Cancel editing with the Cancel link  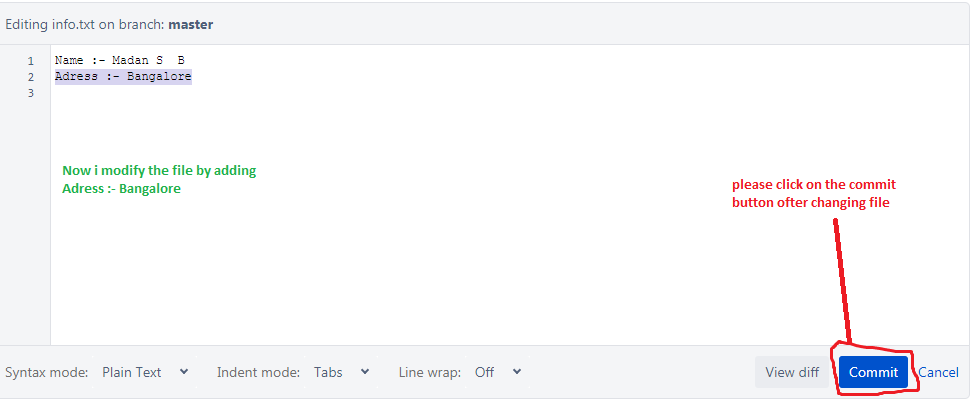tap(938, 372)
